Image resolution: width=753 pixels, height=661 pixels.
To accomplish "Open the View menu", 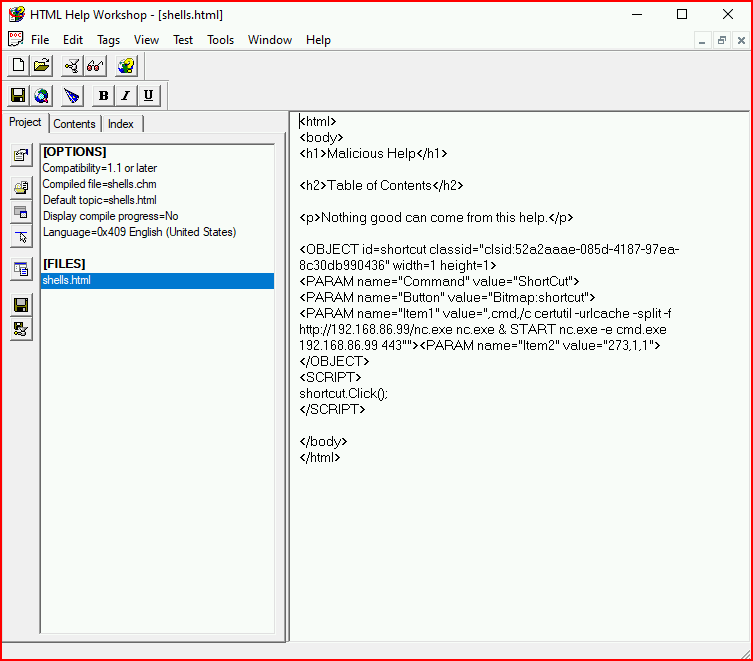I will coord(146,40).
